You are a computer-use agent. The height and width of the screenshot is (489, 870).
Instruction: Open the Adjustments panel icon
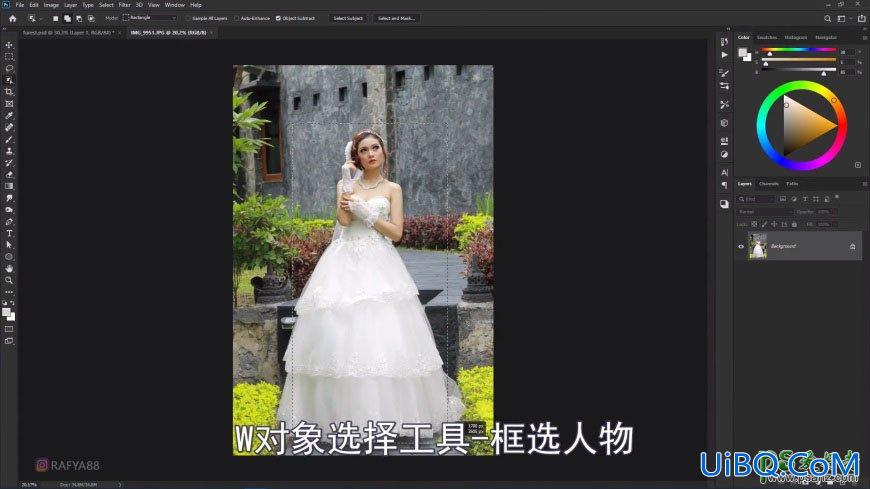pyautogui.click(x=724, y=154)
